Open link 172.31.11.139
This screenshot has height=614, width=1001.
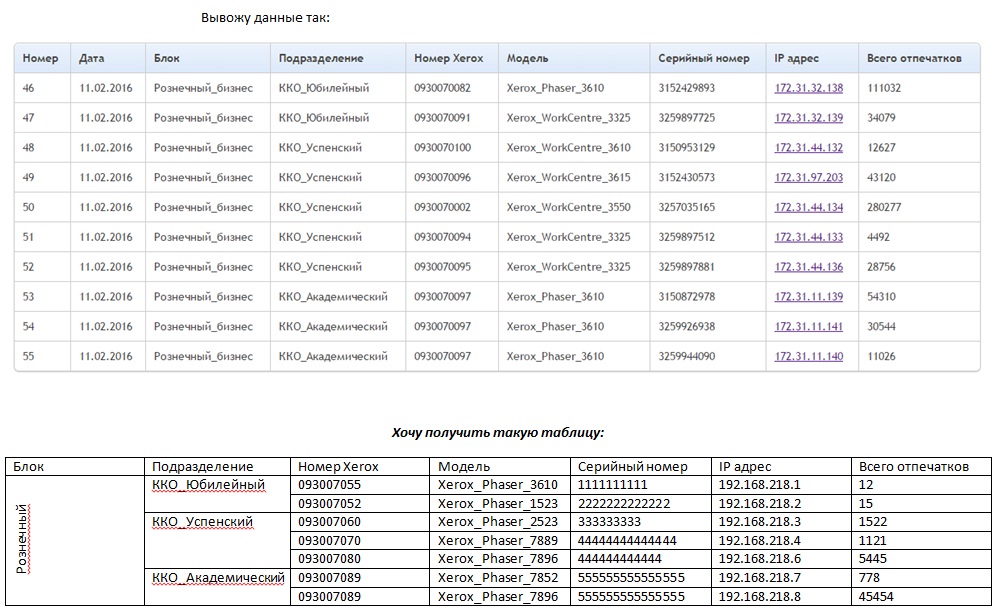pyautogui.click(x=808, y=297)
